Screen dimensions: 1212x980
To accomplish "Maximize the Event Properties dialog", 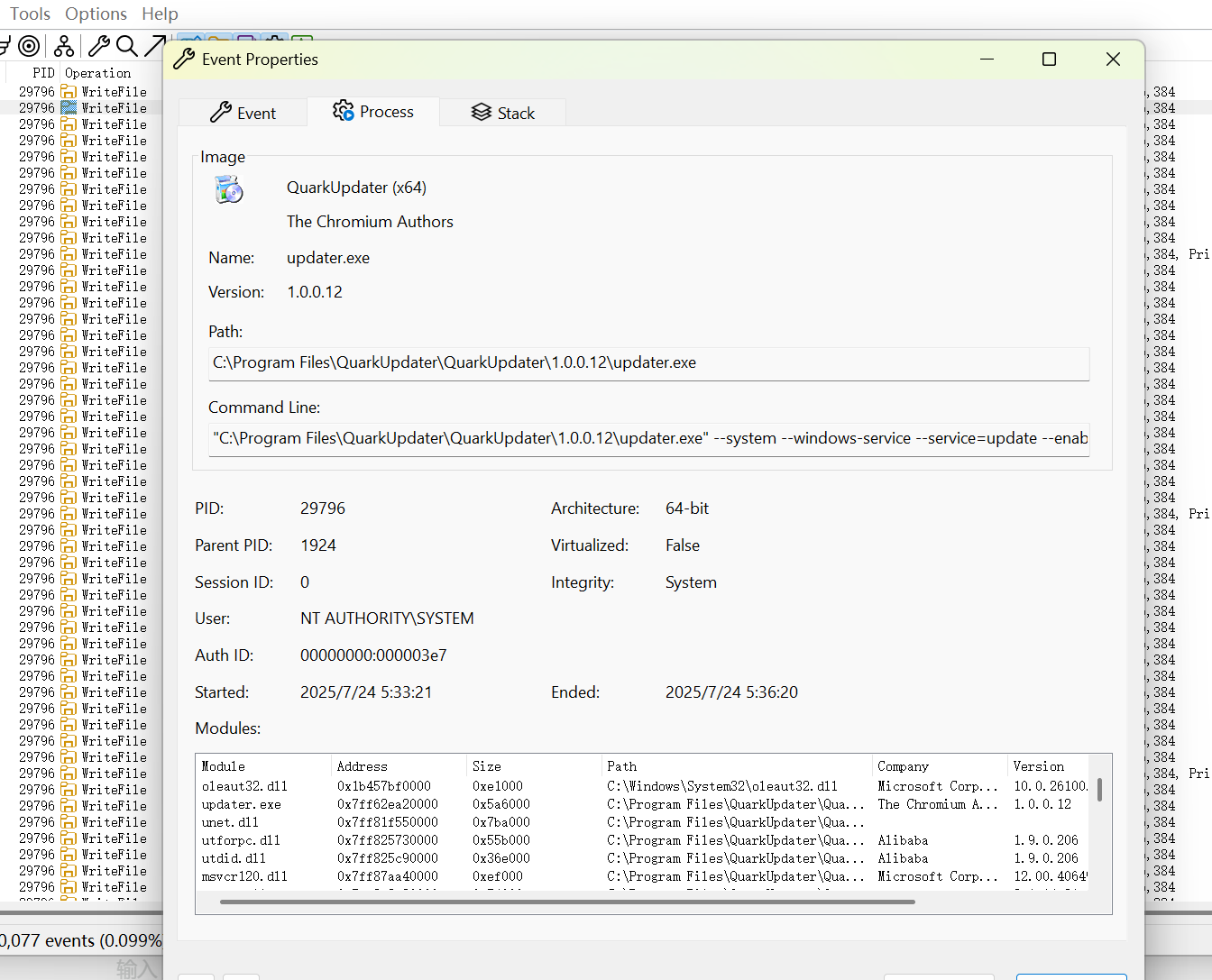I will [x=1049, y=60].
